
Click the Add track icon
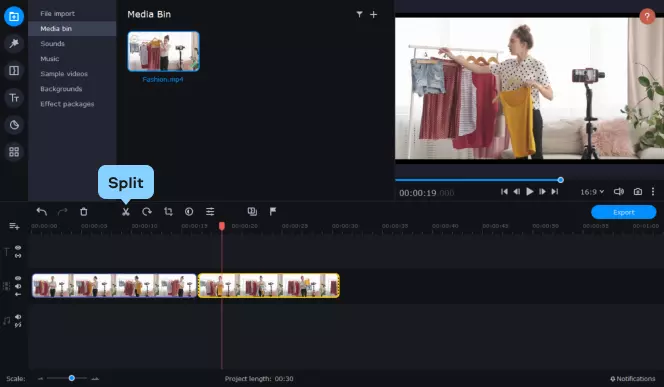(14, 226)
